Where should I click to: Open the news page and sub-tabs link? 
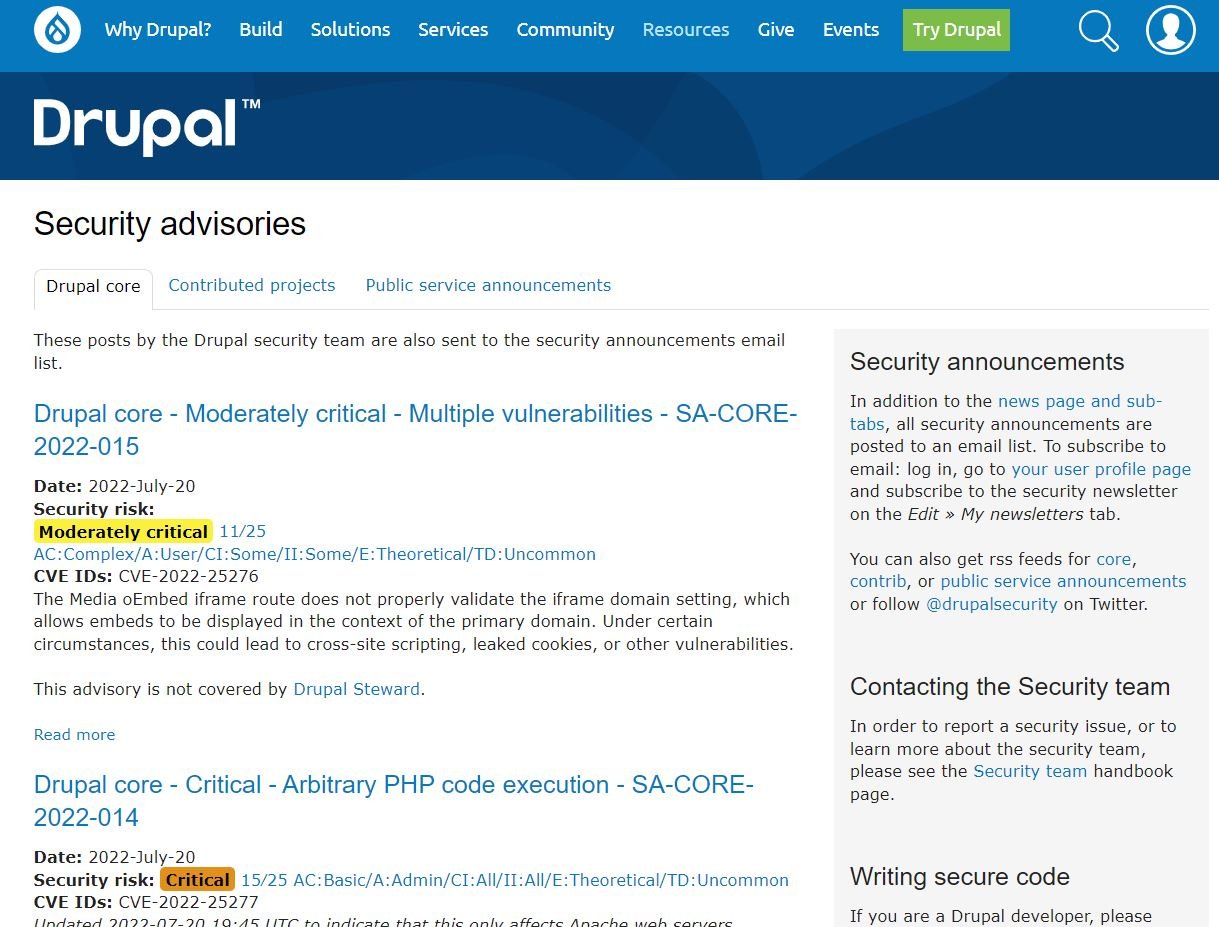click(1006, 412)
